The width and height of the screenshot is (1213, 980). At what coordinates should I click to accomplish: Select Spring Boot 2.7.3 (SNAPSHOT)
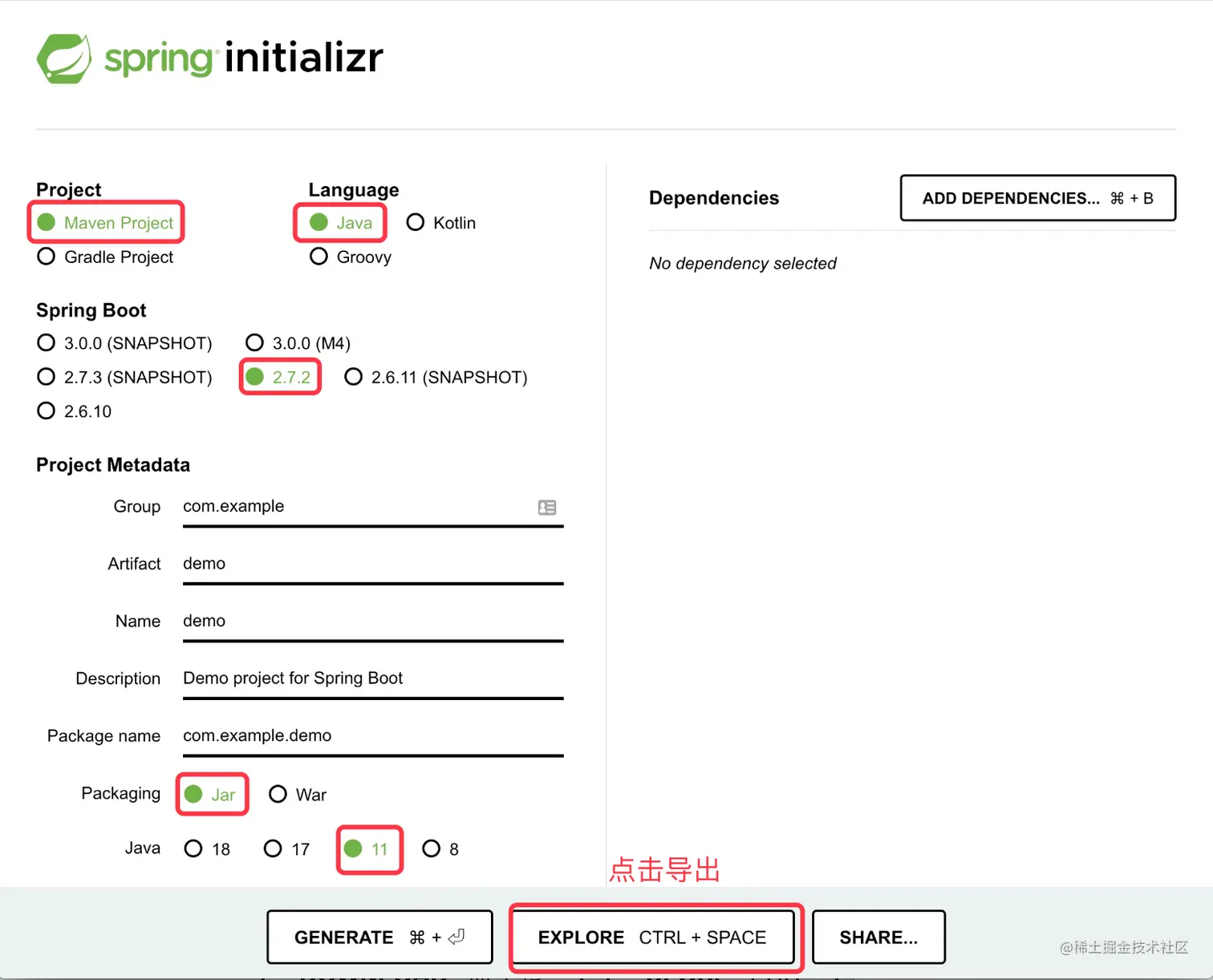click(x=124, y=377)
